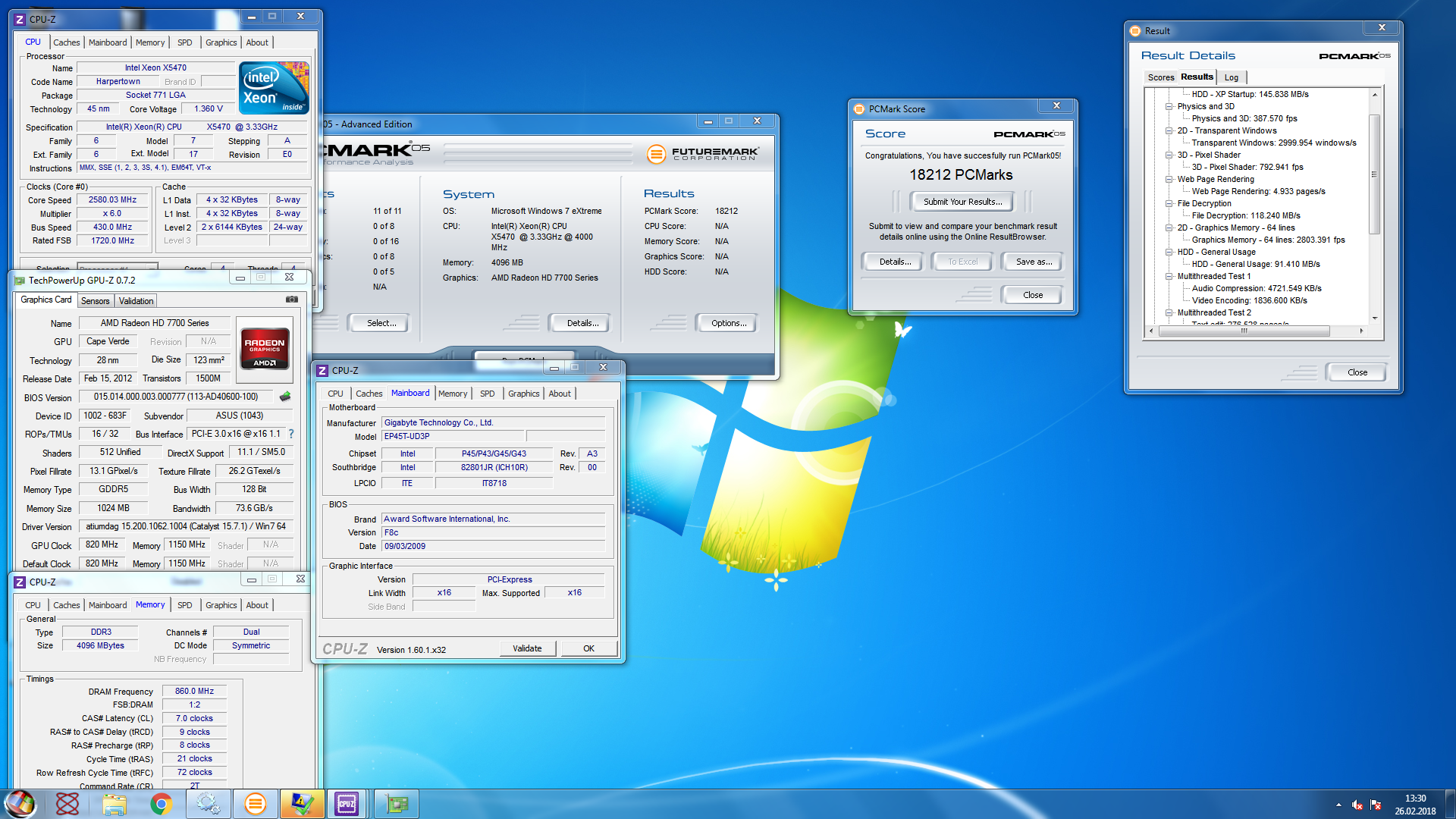The width and height of the screenshot is (1456, 819).
Task: Open Google Chrome from the taskbar
Action: [161, 804]
